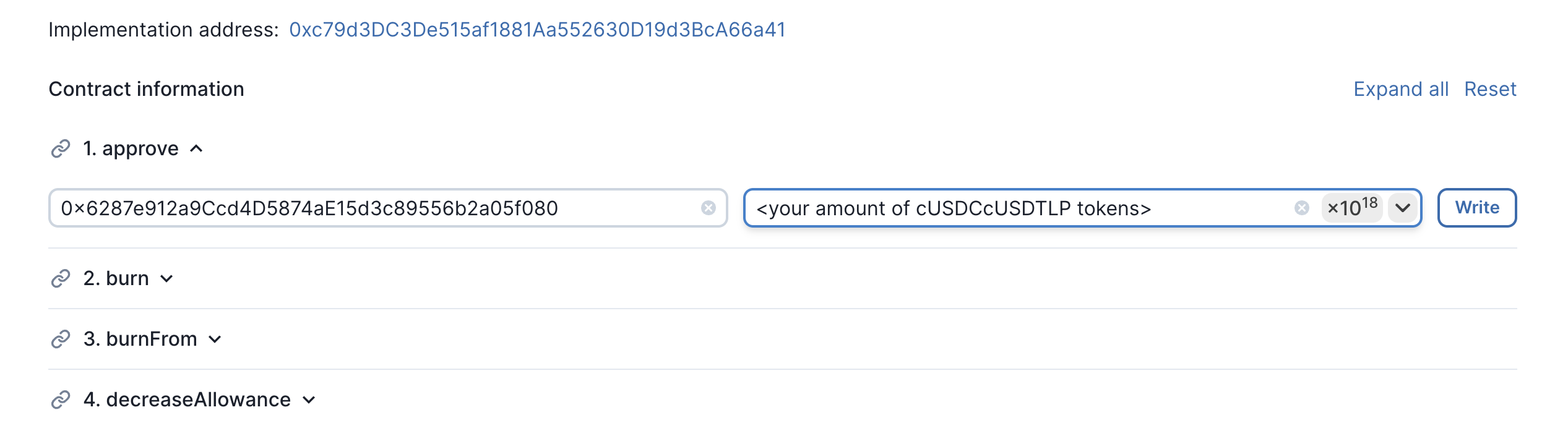Image resolution: width=1568 pixels, height=428 pixels.
Task: Open the power-of-ten dropdown arrow
Action: point(1403,208)
